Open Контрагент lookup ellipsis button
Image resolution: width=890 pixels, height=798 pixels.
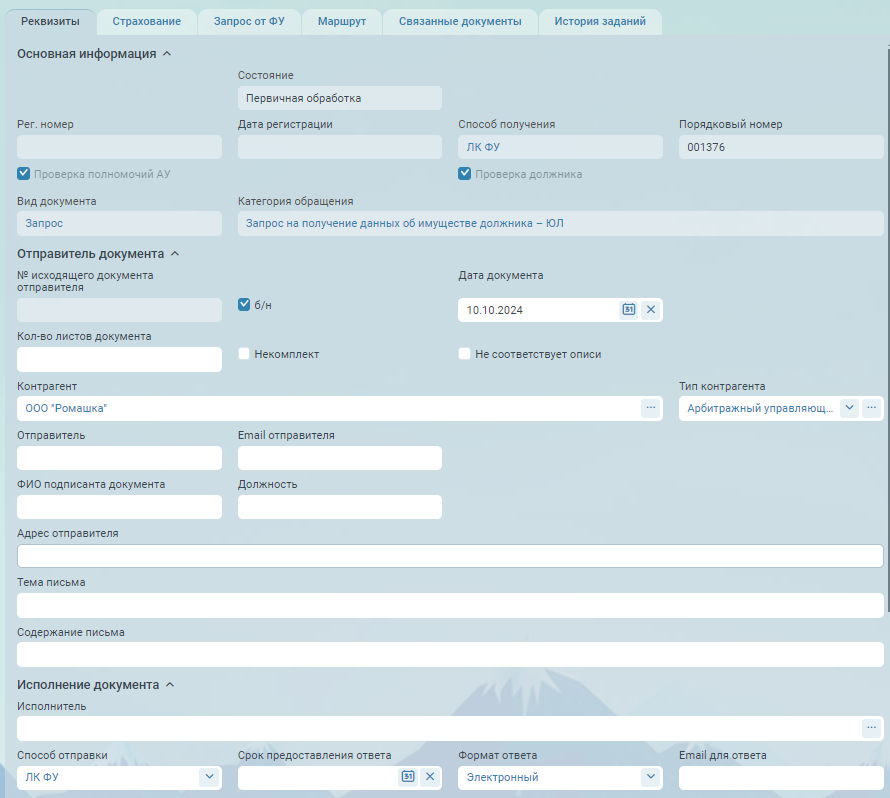click(651, 408)
